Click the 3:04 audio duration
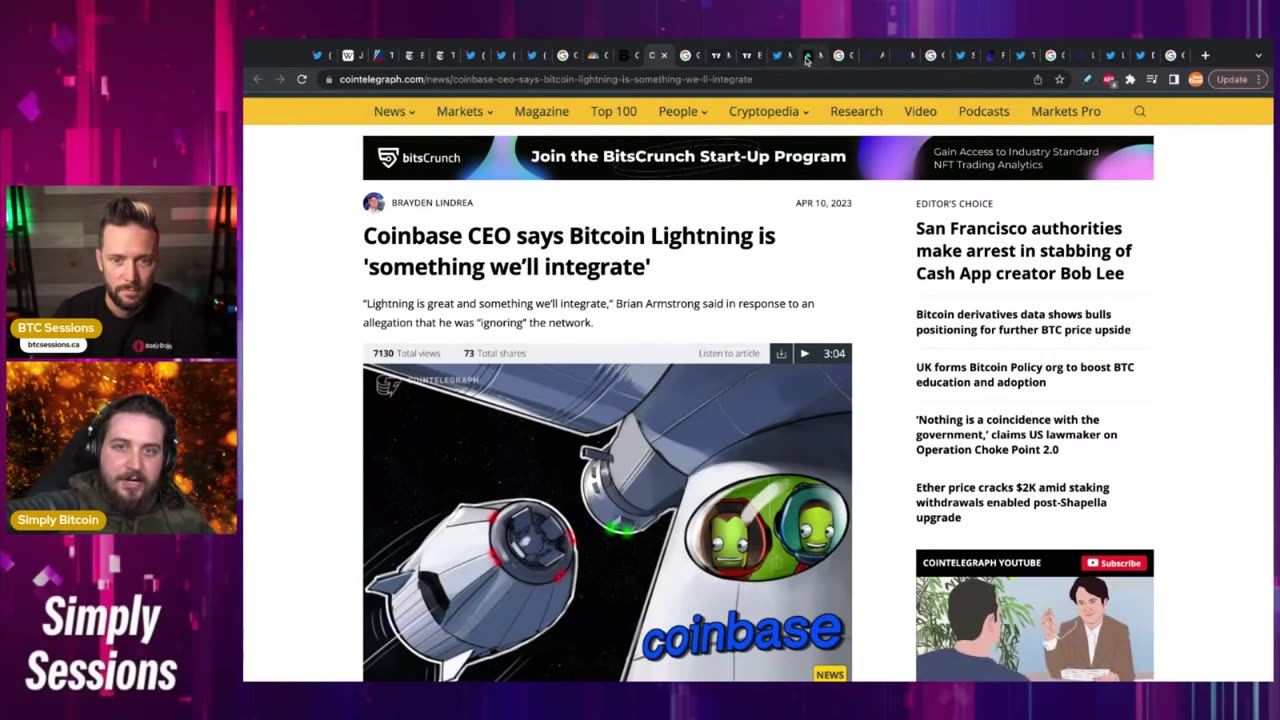Image resolution: width=1280 pixels, height=720 pixels. pyautogui.click(x=834, y=353)
